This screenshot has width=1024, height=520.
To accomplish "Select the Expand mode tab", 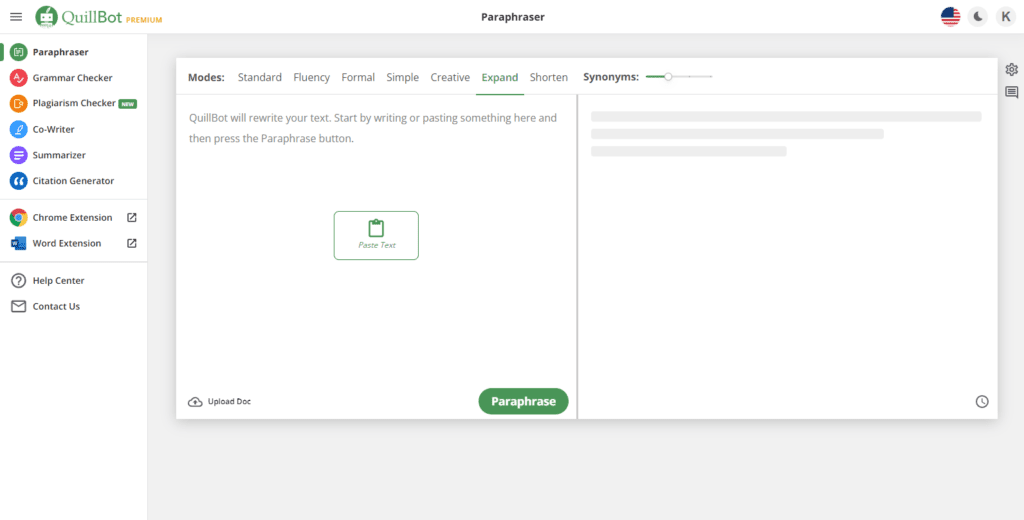I will (x=500, y=77).
